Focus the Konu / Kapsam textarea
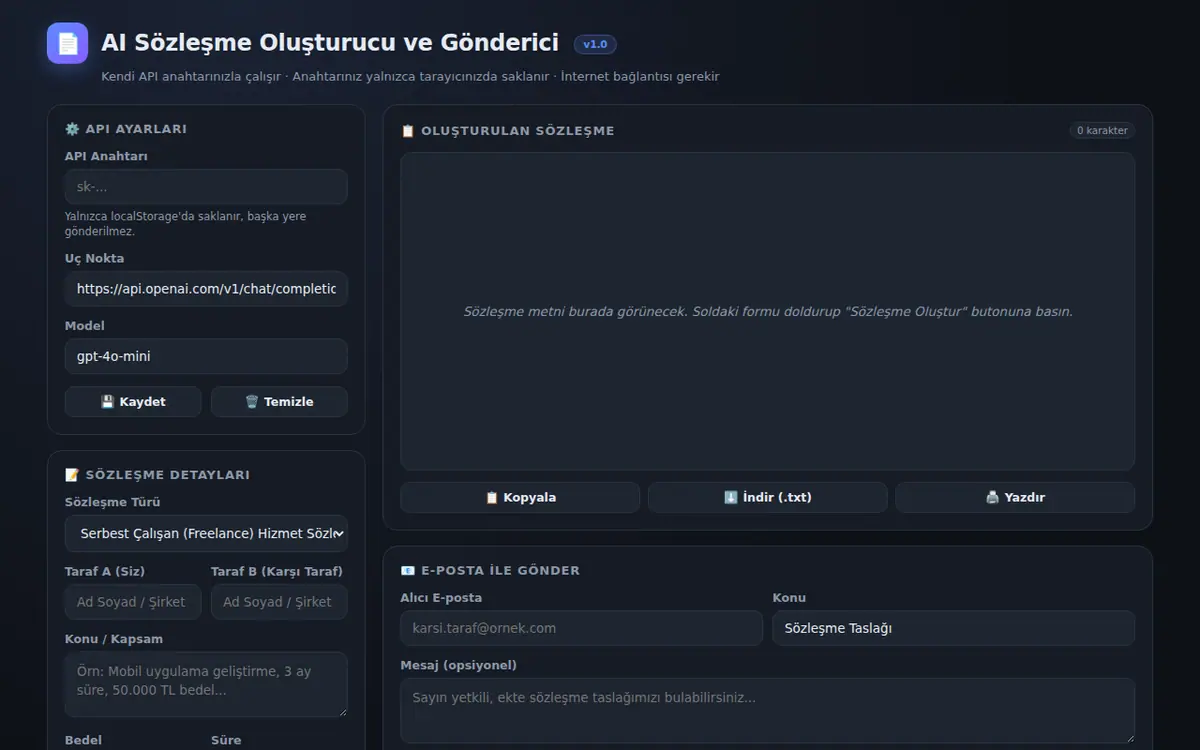Image resolution: width=1200 pixels, height=750 pixels. pos(206,685)
